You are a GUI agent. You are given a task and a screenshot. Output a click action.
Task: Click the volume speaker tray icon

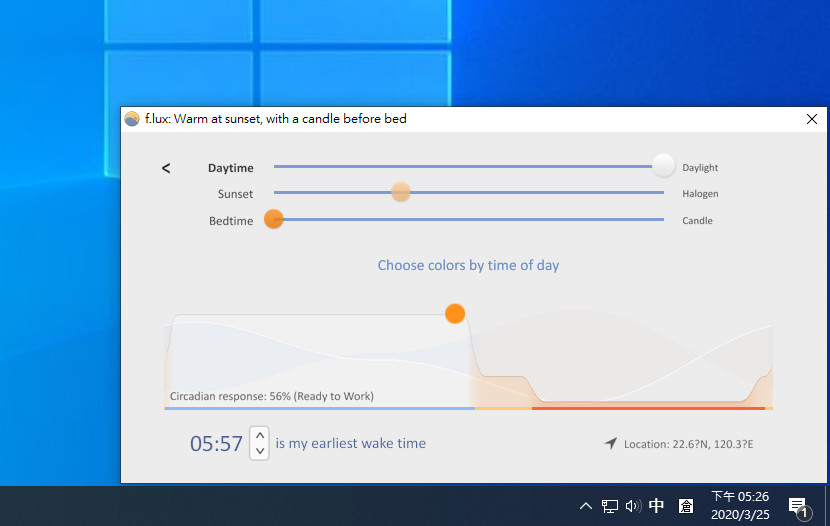(633, 506)
